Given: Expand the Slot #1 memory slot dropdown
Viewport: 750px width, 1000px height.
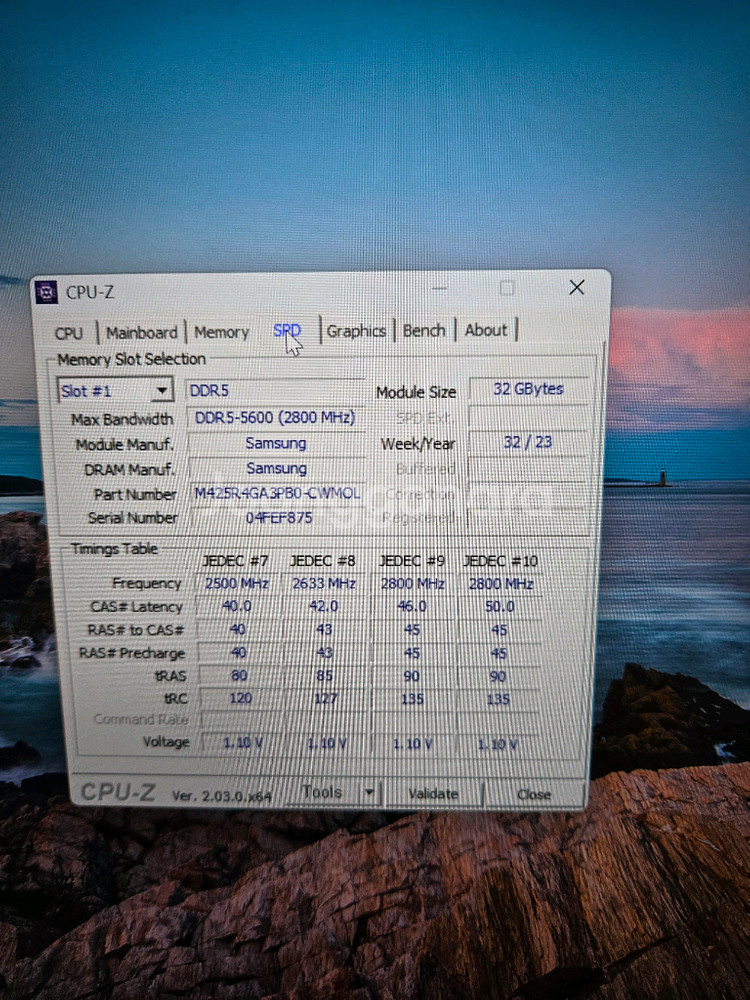Looking at the screenshot, I should coord(161,391).
